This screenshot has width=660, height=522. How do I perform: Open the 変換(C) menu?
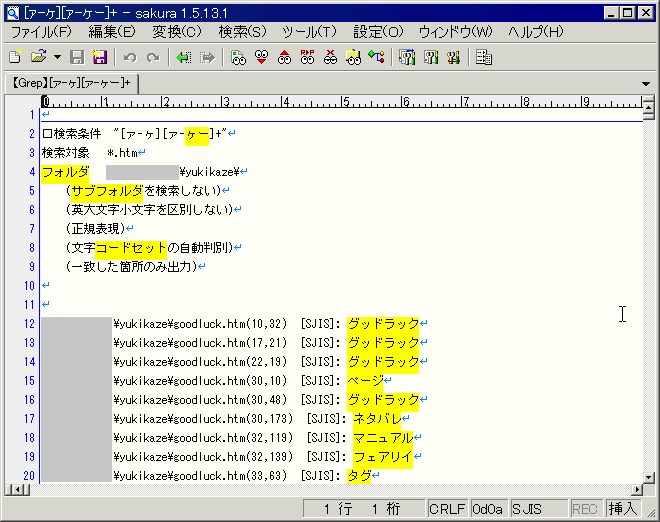(177, 32)
